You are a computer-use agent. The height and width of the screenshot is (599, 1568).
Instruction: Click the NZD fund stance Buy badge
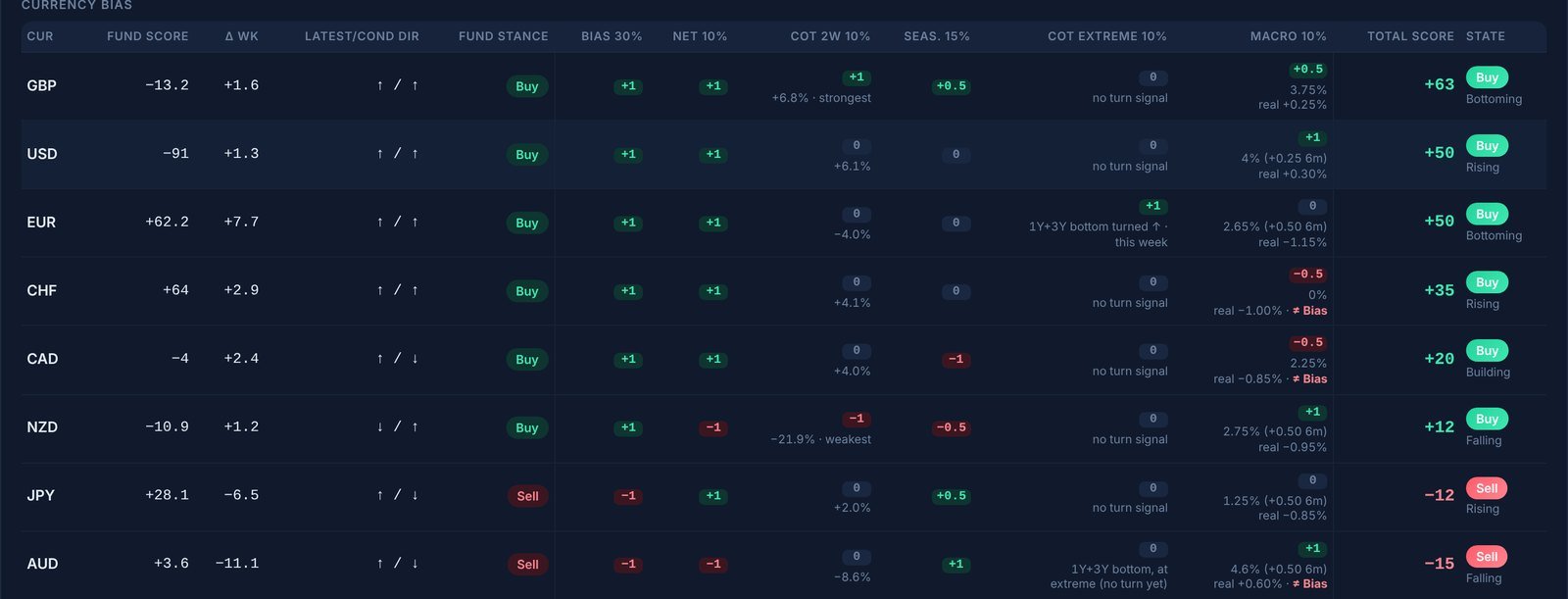coord(527,427)
